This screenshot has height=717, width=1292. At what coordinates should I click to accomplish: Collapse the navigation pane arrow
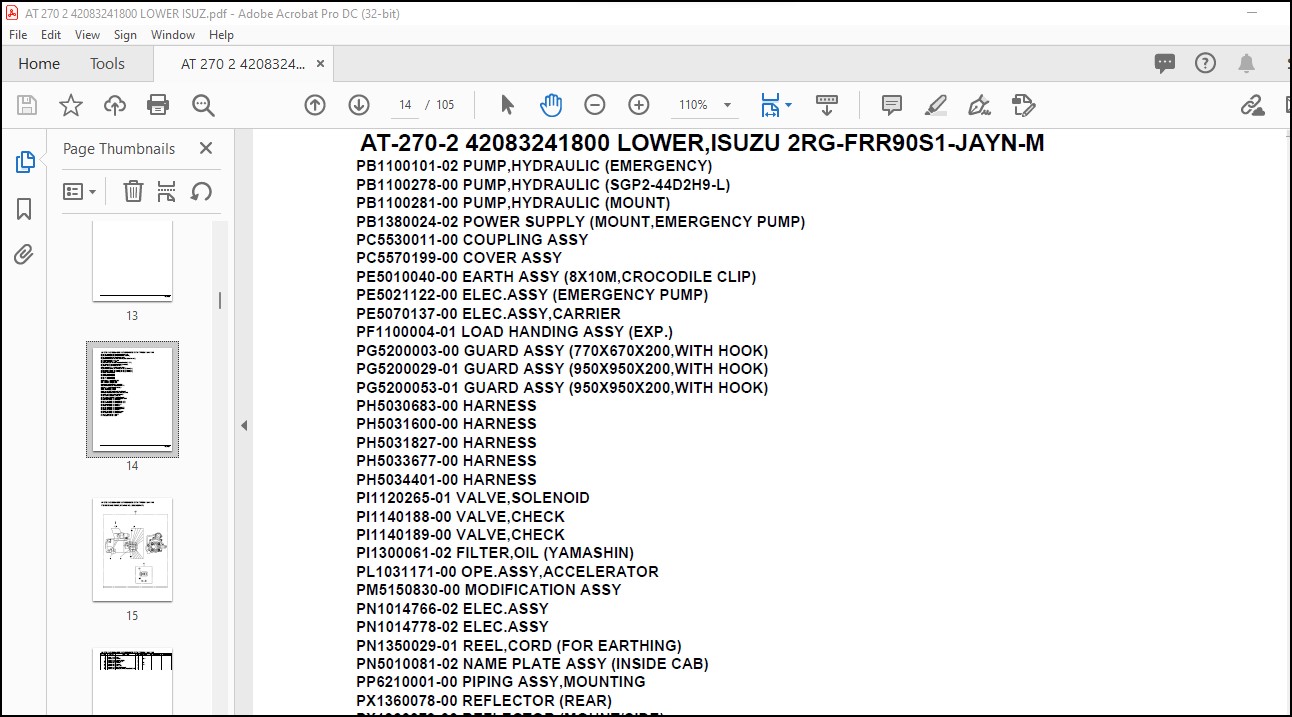(243, 426)
